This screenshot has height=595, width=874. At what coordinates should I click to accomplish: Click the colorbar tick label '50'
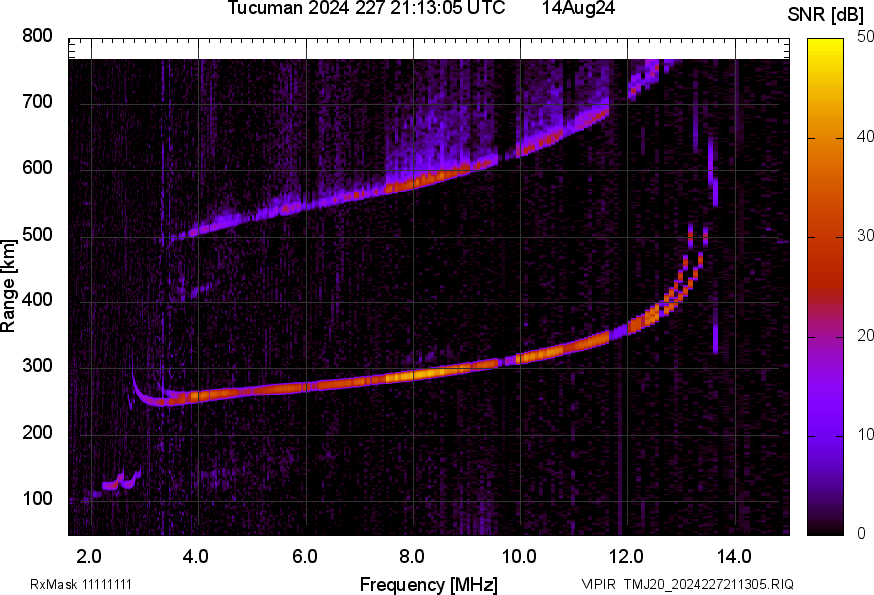point(865,37)
